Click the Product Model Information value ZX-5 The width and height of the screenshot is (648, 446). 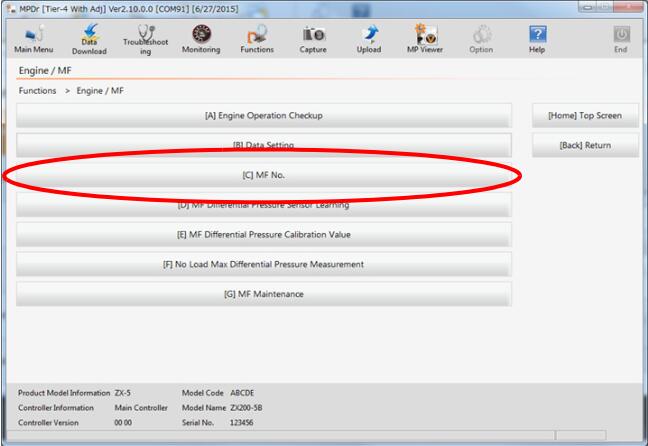[122, 393]
